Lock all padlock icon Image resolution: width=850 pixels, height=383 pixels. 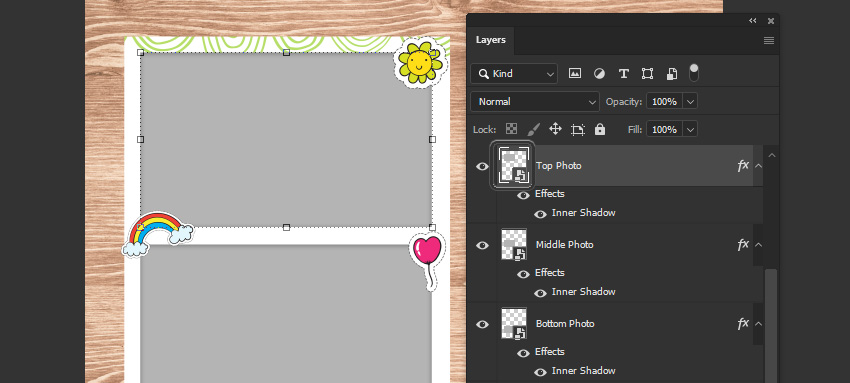[x=600, y=129]
